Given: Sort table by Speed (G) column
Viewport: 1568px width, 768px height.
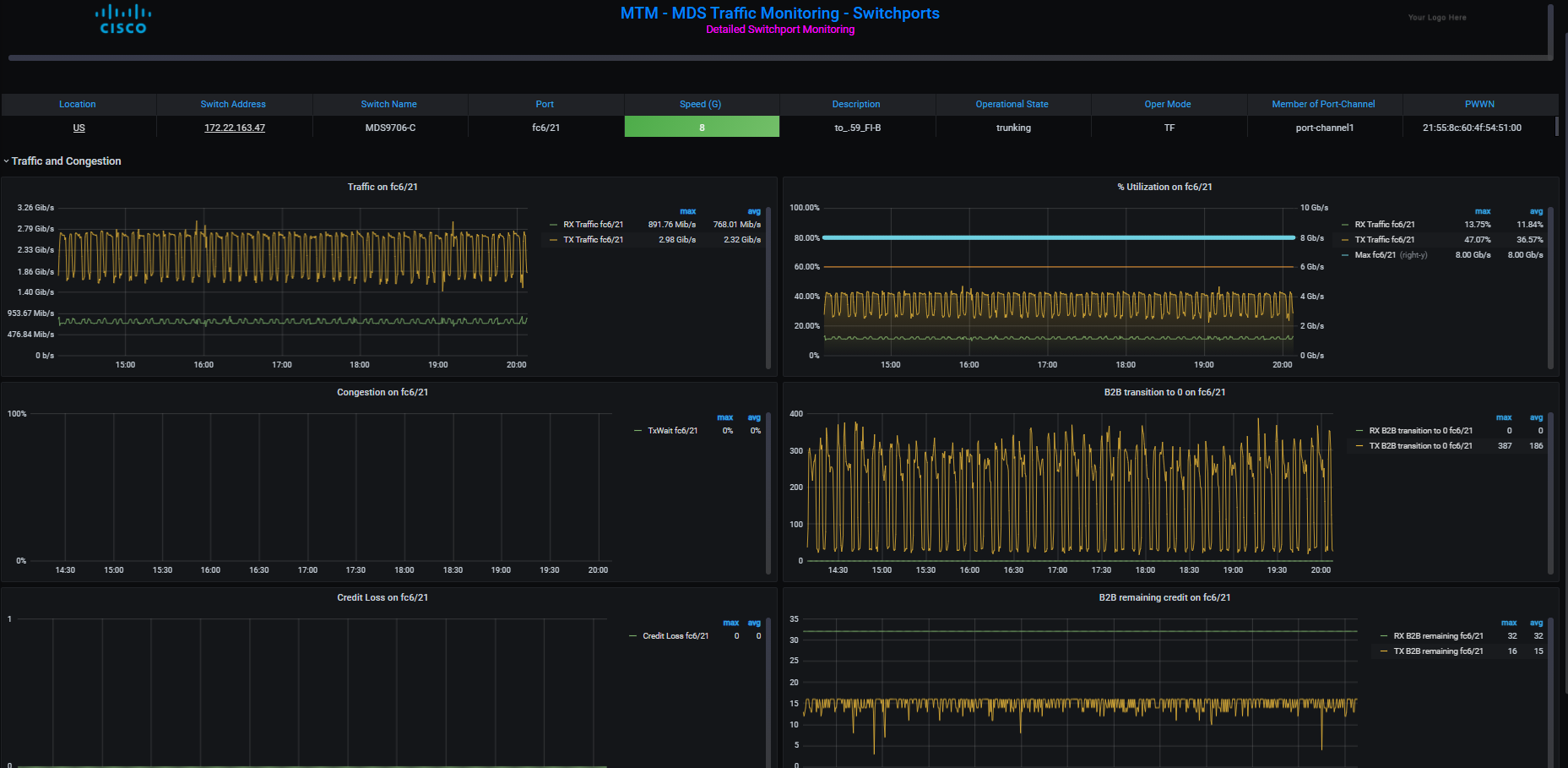Looking at the screenshot, I should coord(700,104).
